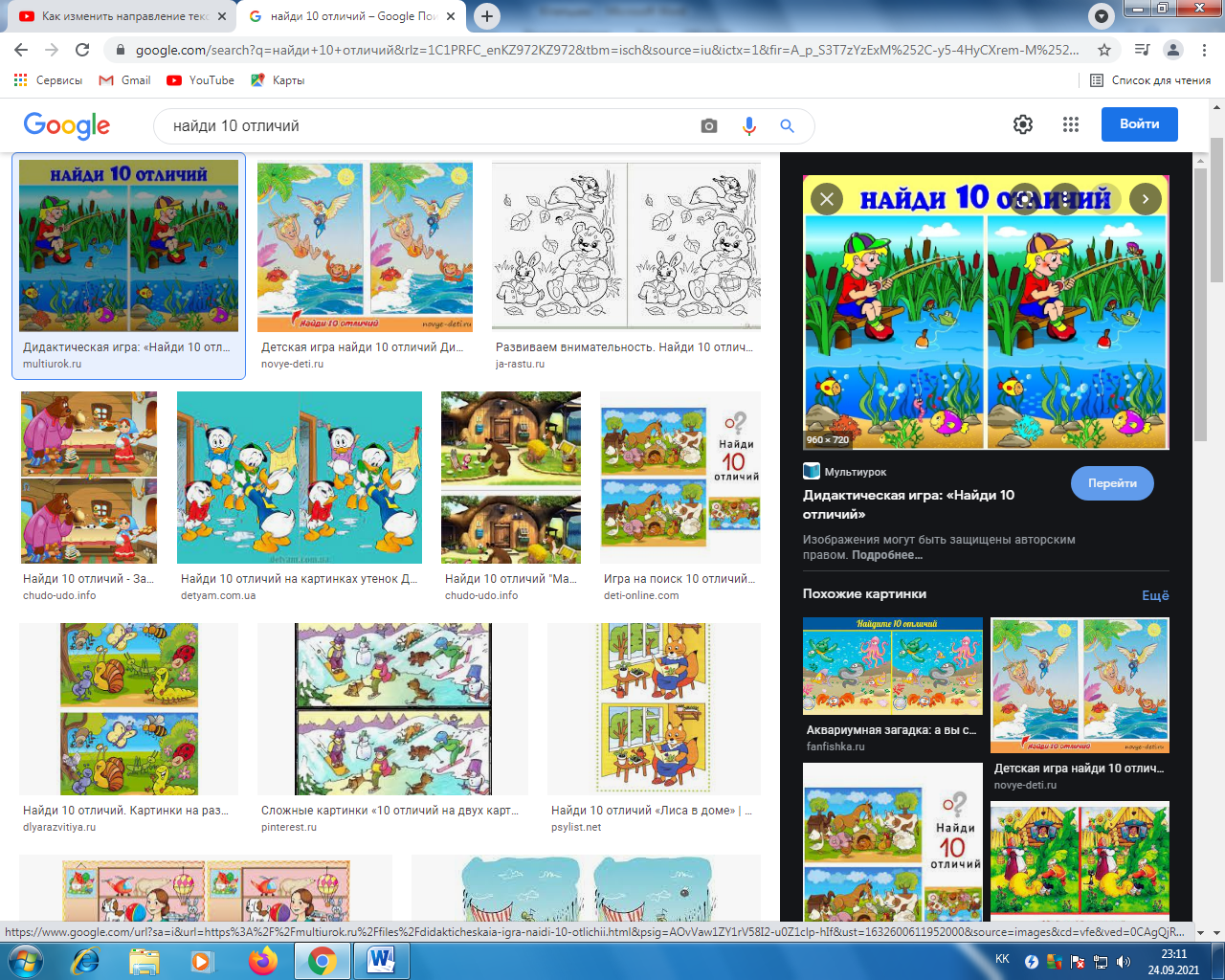
Task: Click the KK language indicator
Action: (1002, 959)
